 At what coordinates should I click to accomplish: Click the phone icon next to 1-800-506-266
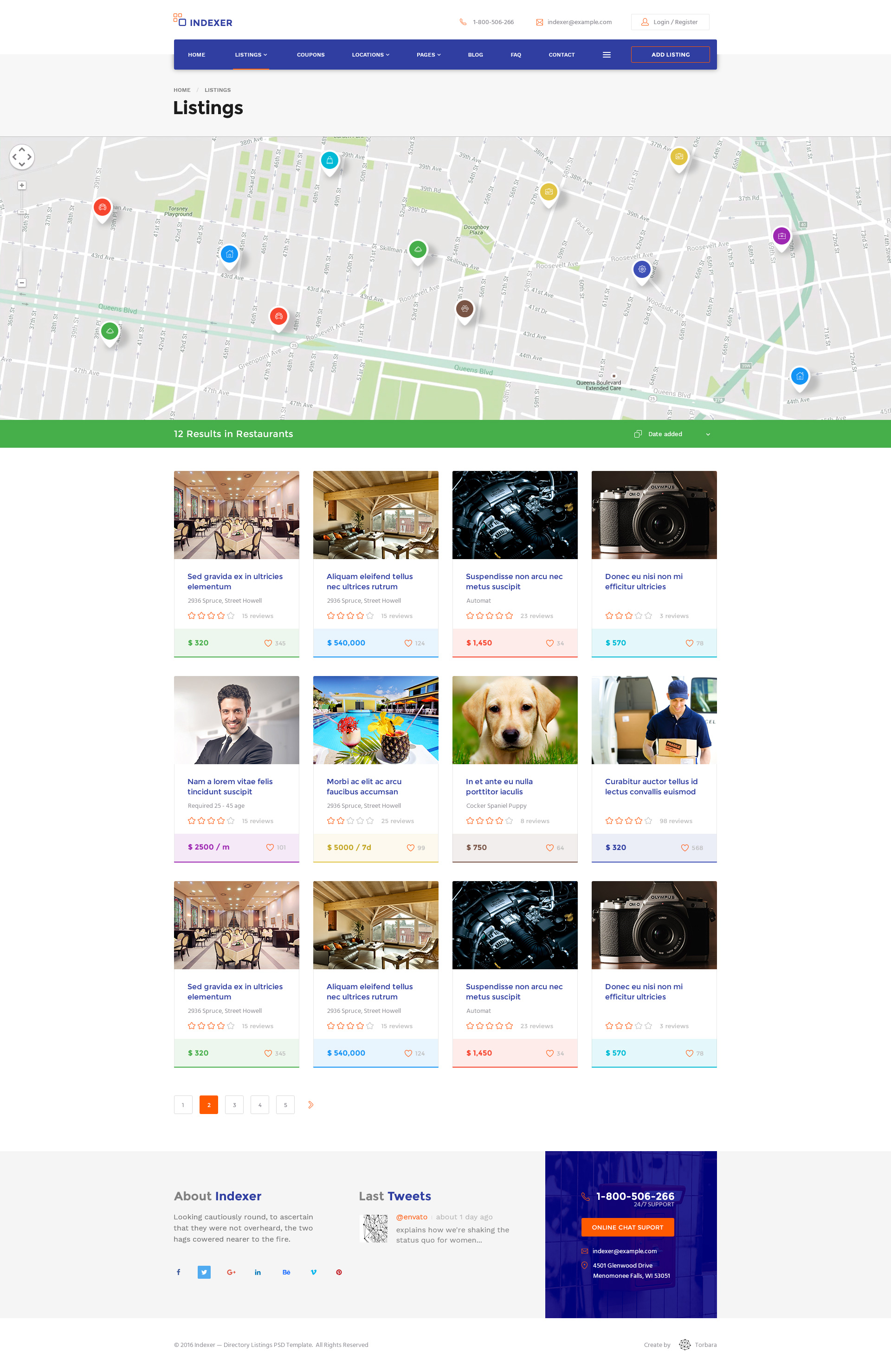[x=463, y=22]
